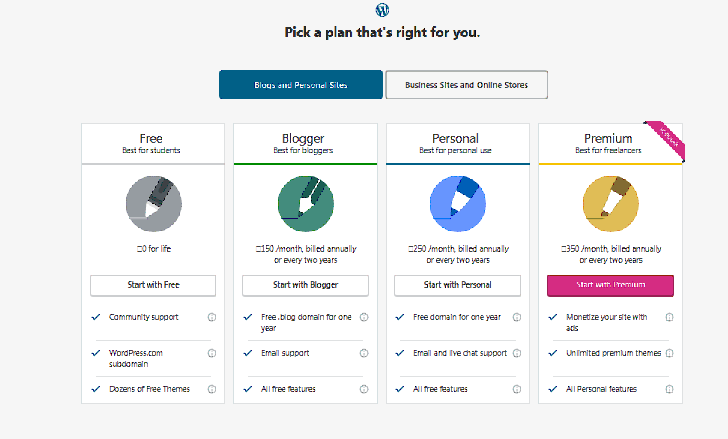Viewport: 728px width, 439px height.
Task: Switch to Business Sites and Online Stores tab
Action: click(x=466, y=85)
